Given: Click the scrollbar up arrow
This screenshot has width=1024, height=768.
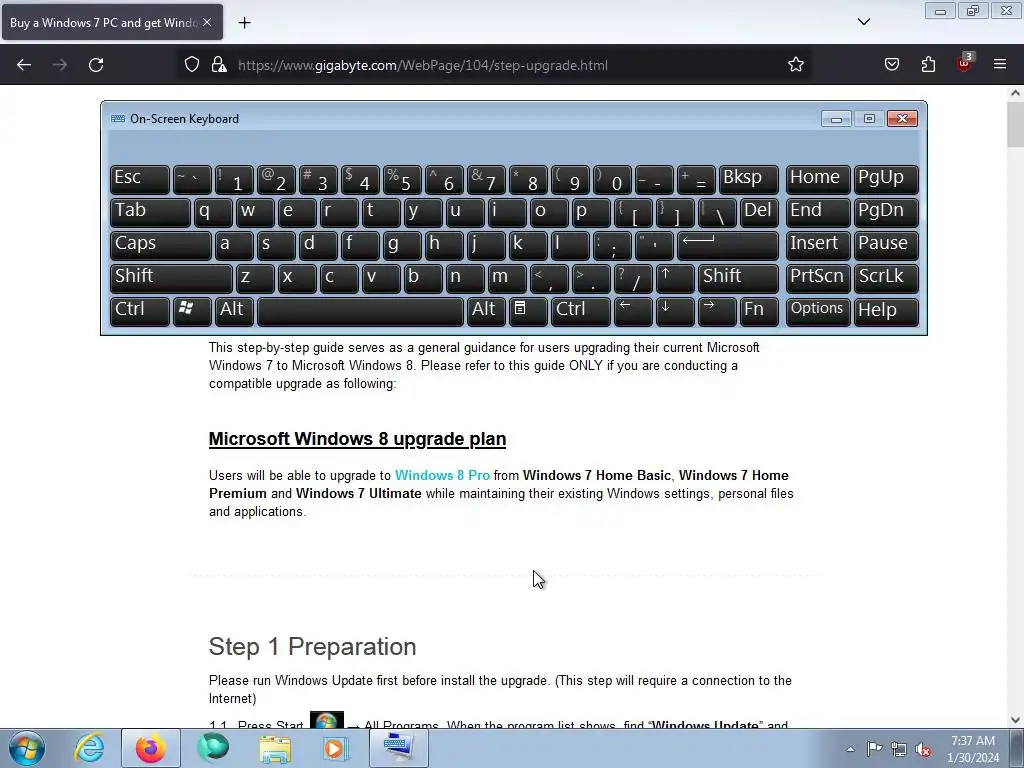Looking at the screenshot, I should [x=1015, y=93].
